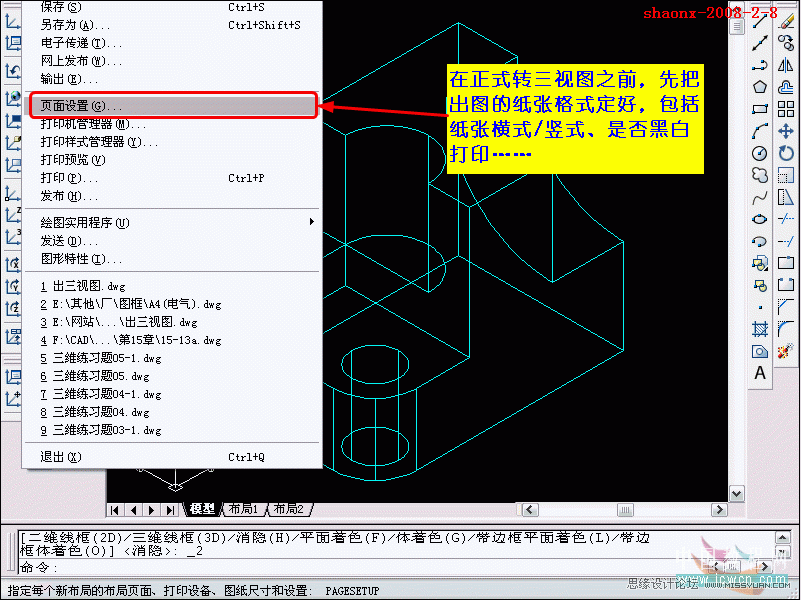Click the Hatch tool icon
The height and width of the screenshot is (600, 801).
pos(760,329)
